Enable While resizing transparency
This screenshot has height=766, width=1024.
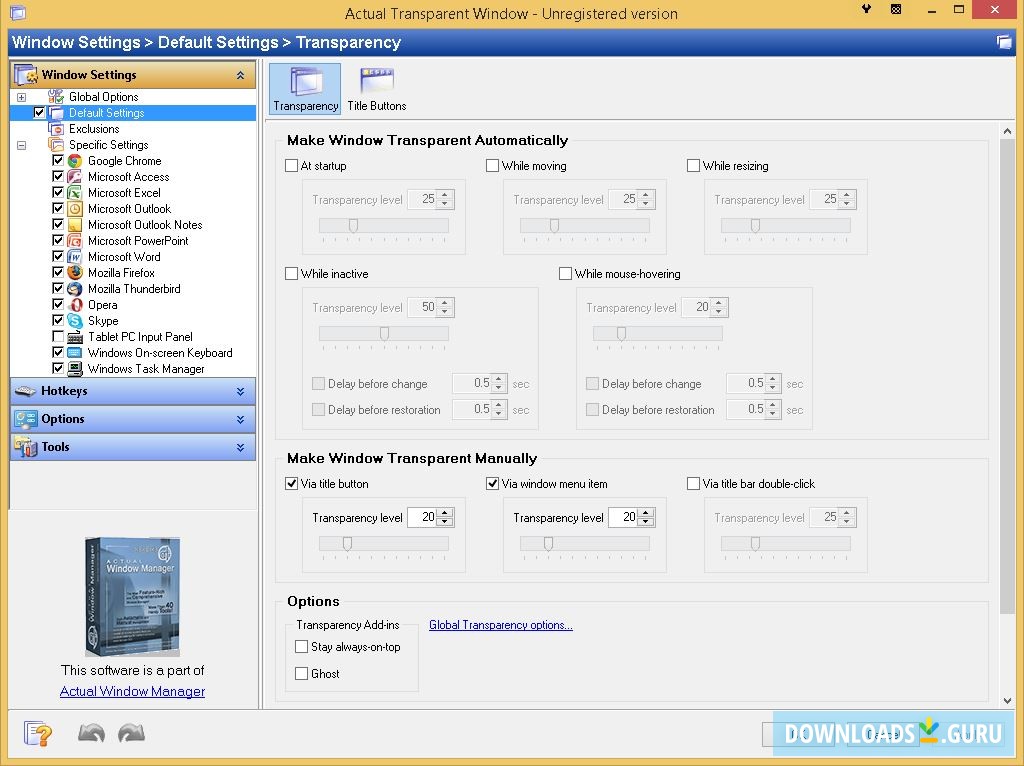(694, 166)
